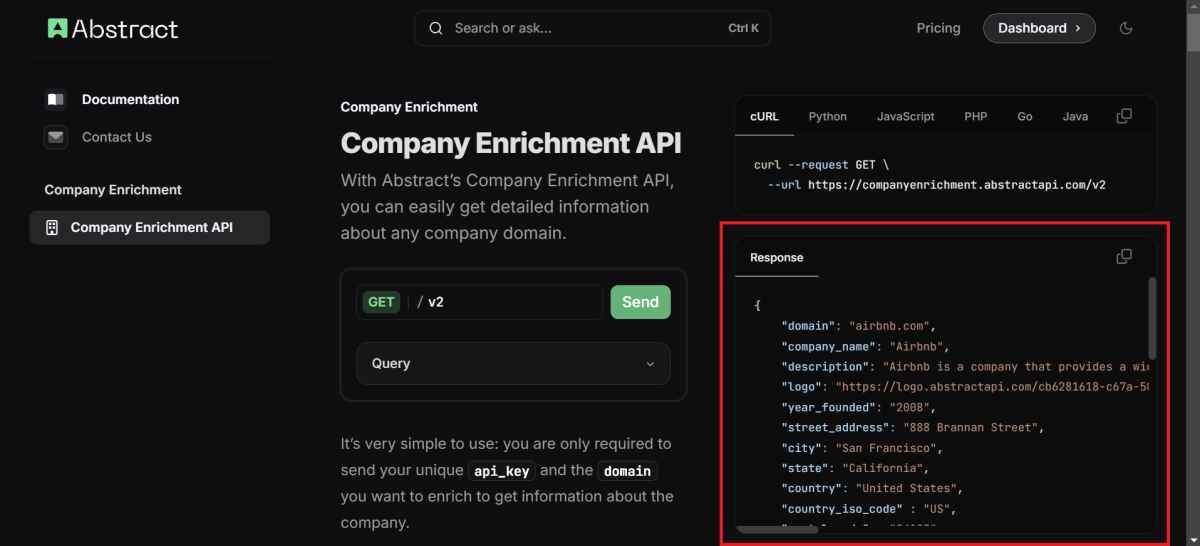Switch to the Python tab
The width and height of the screenshot is (1200, 546).
tap(828, 116)
